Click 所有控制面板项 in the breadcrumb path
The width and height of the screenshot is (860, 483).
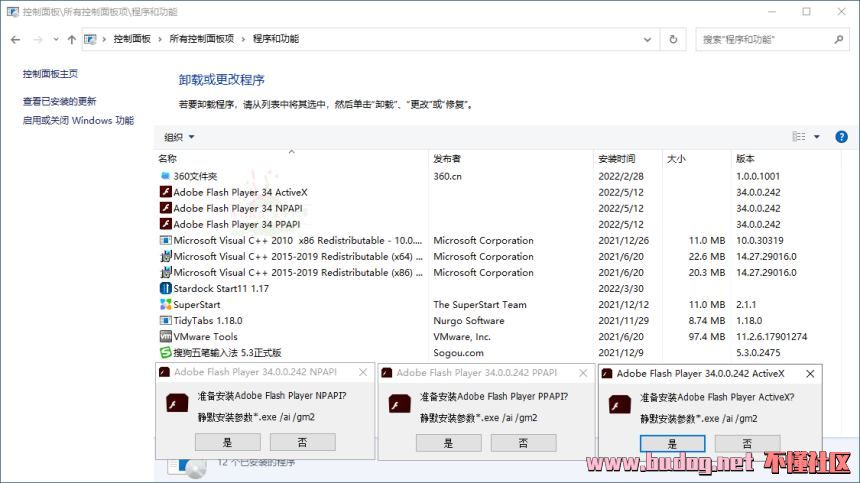coord(201,39)
